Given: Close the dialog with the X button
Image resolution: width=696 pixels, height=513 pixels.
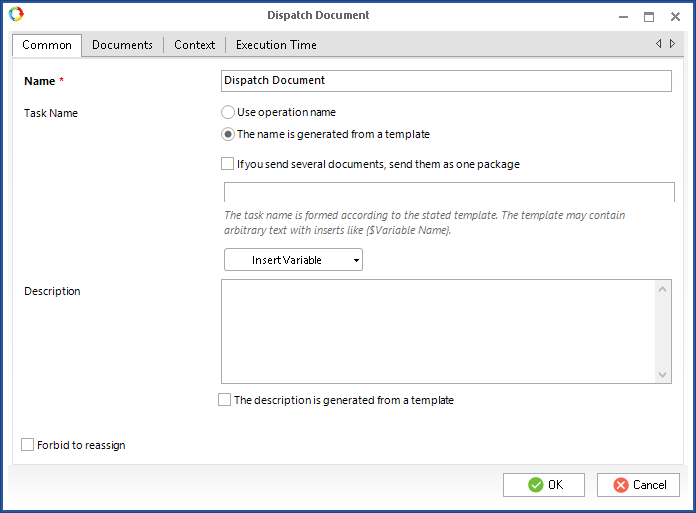Looking at the screenshot, I should [676, 16].
